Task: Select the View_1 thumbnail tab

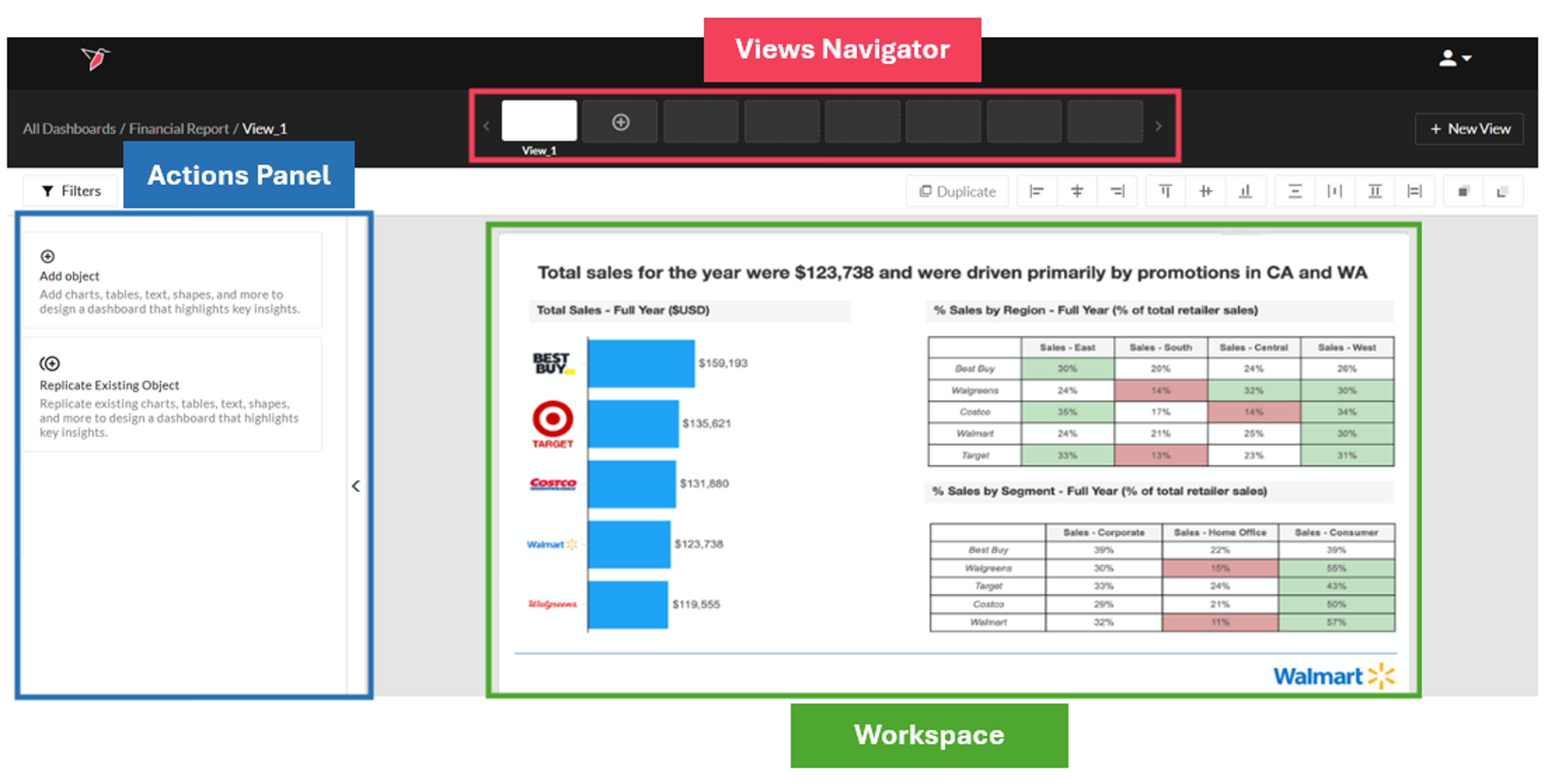Action: (x=539, y=121)
